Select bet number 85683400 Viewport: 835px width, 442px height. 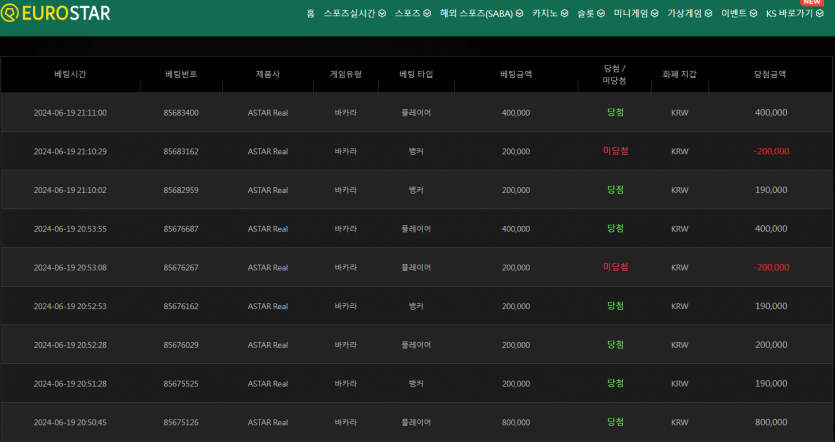[x=181, y=113]
